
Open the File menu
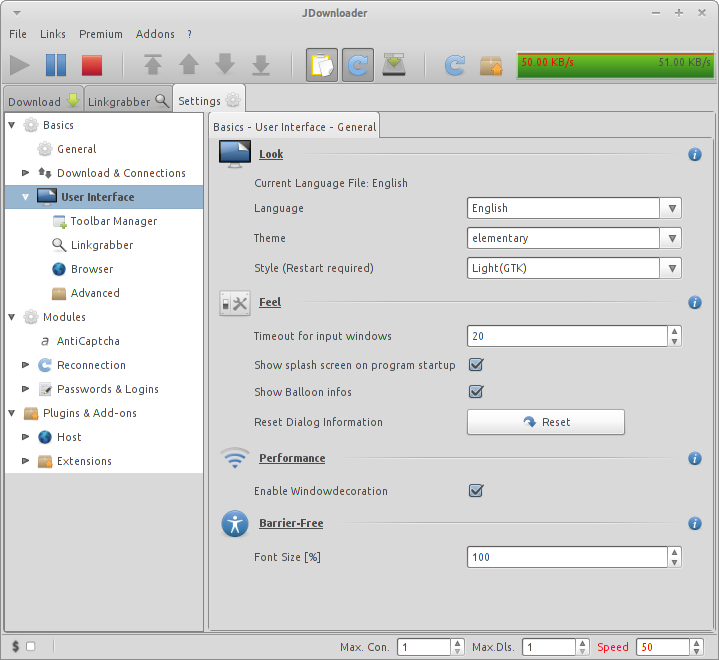pos(18,34)
